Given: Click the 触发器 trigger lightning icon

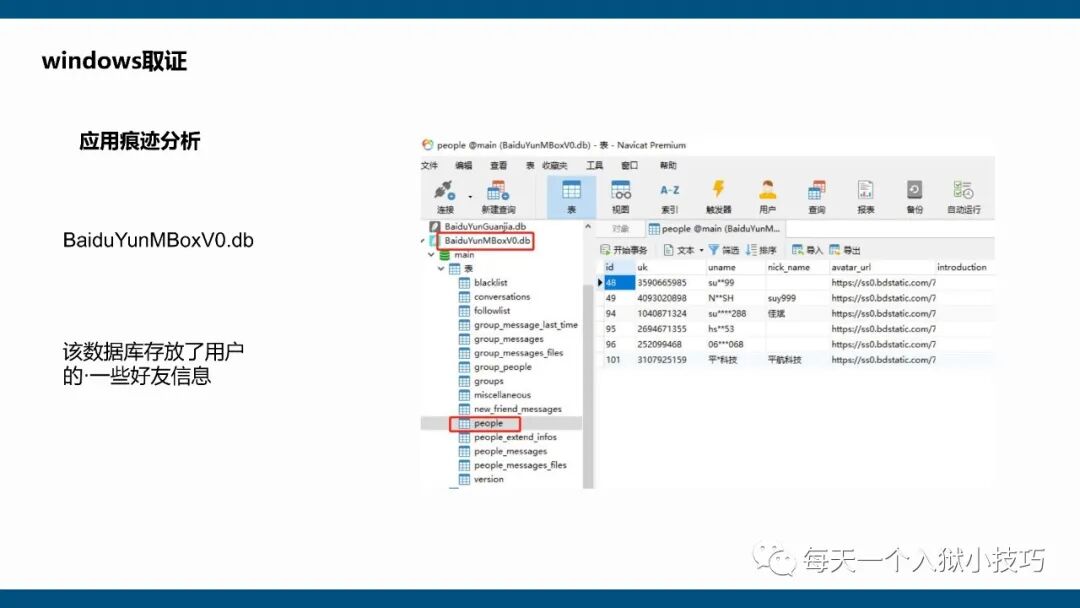Looking at the screenshot, I should pos(718,196).
